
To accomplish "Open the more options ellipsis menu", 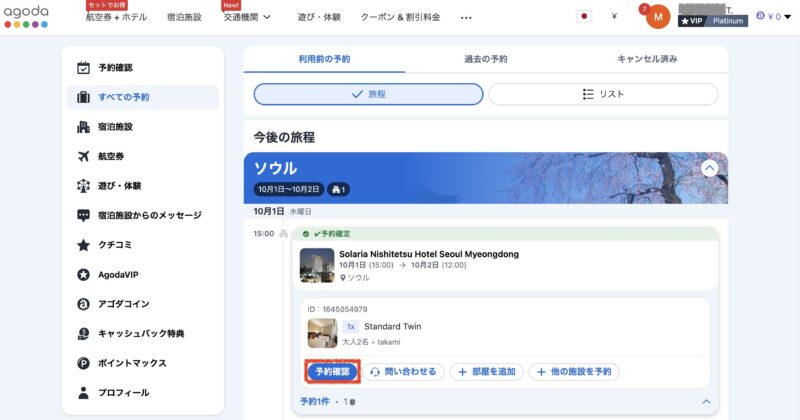I will [x=466, y=17].
